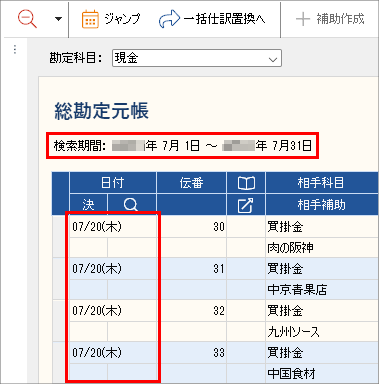
Task: Click 買掛金 in the voucher 30 row
Action: tap(285, 227)
